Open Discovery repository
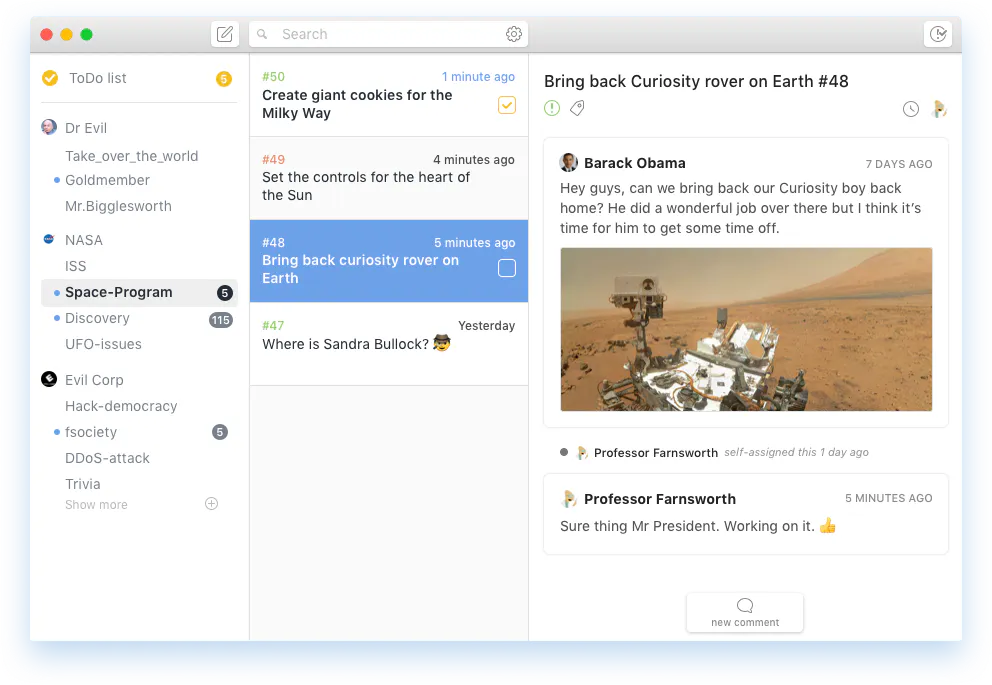Viewport: 992px width, 685px height. point(97,318)
